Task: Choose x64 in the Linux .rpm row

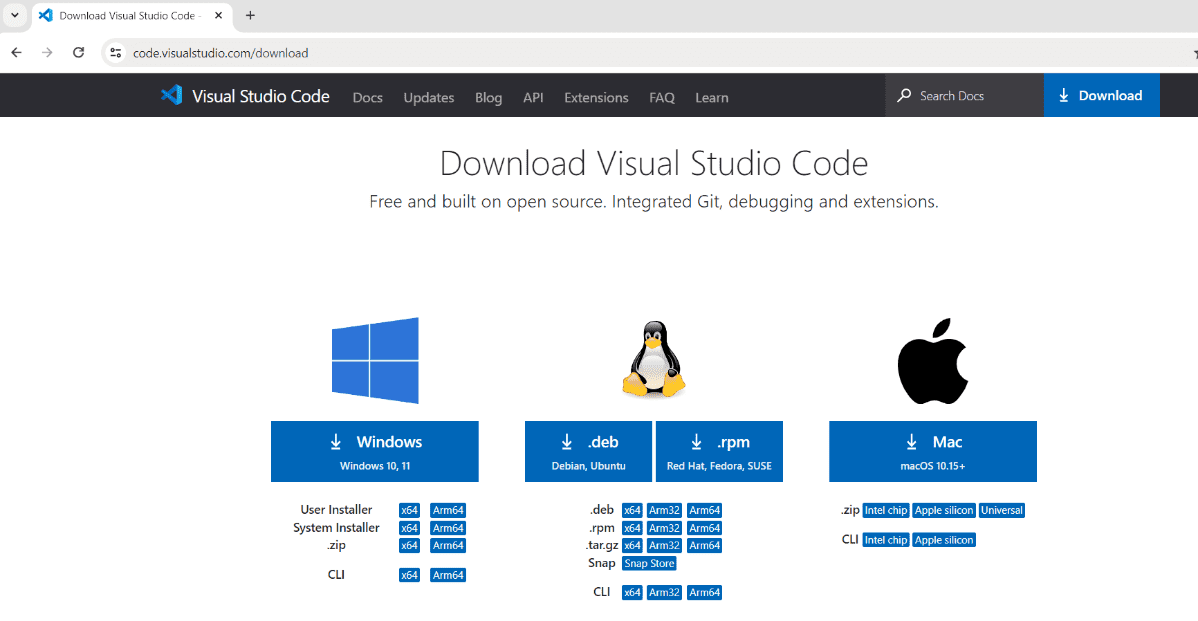Action: coord(632,528)
